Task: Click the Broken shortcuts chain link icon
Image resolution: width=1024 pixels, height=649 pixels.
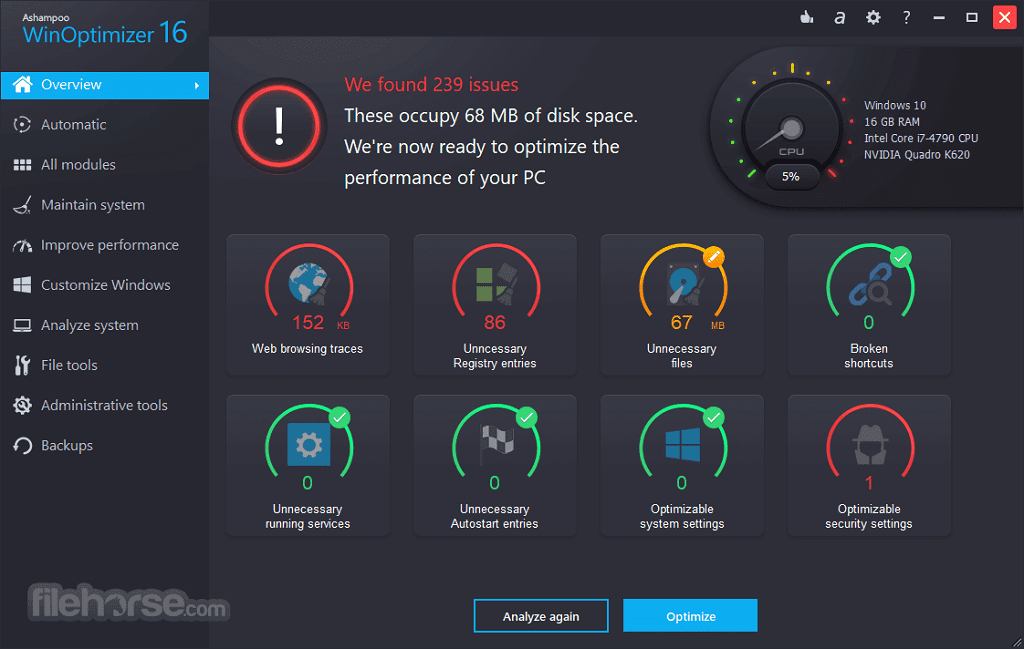Action: click(871, 285)
